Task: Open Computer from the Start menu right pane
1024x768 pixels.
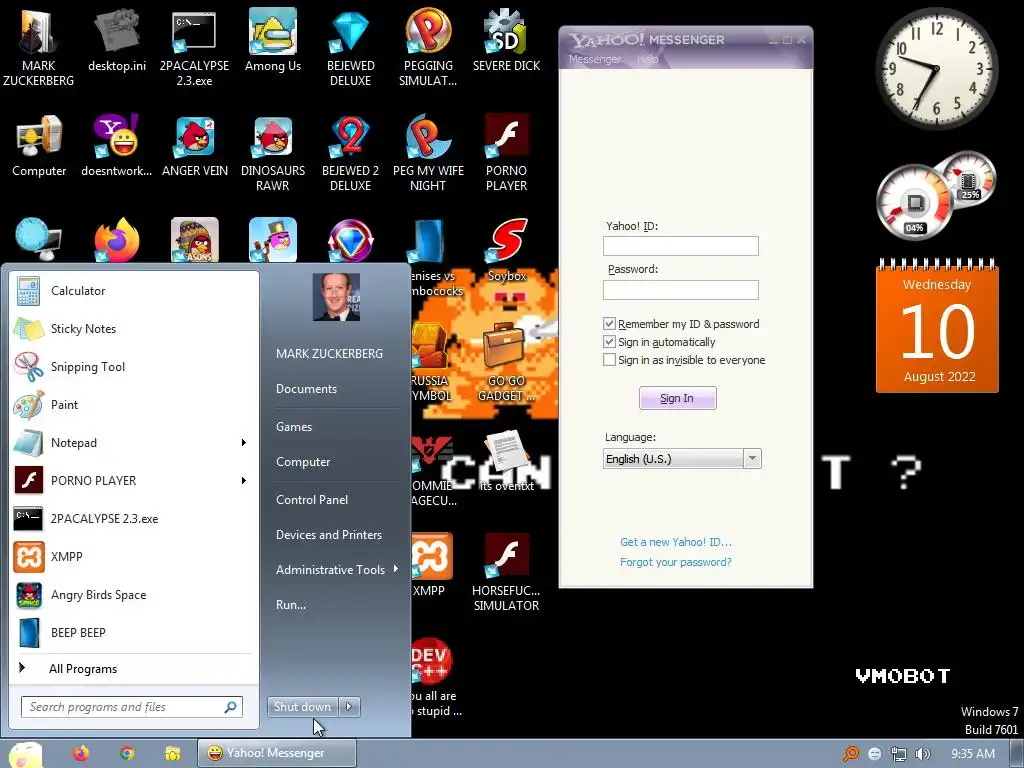Action: coord(303,462)
